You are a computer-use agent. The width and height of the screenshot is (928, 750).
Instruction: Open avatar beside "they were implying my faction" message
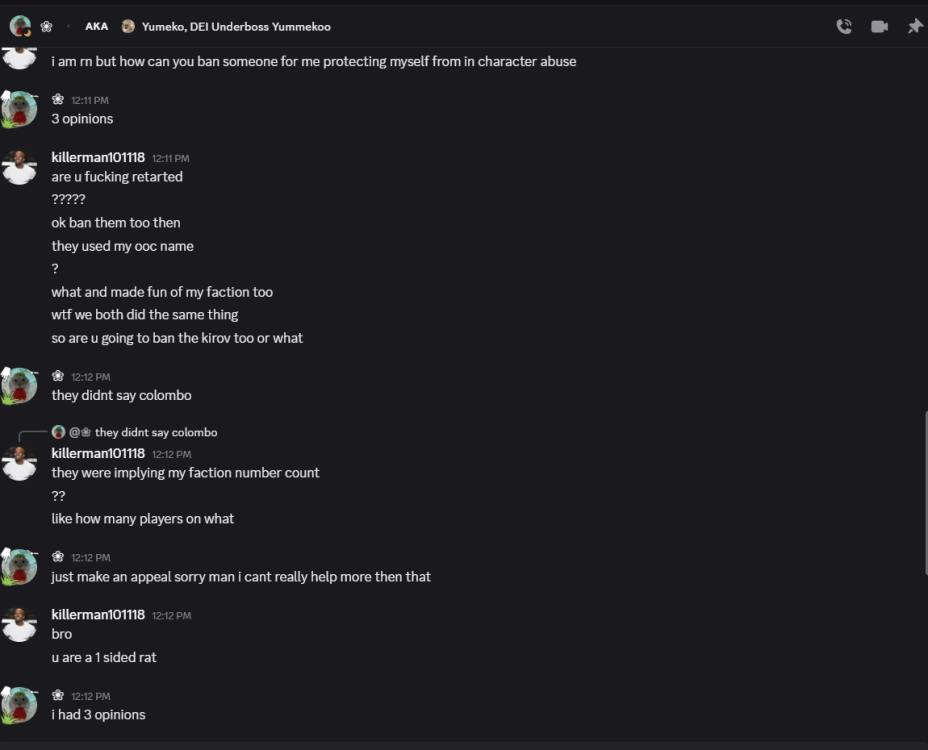coord(20,463)
